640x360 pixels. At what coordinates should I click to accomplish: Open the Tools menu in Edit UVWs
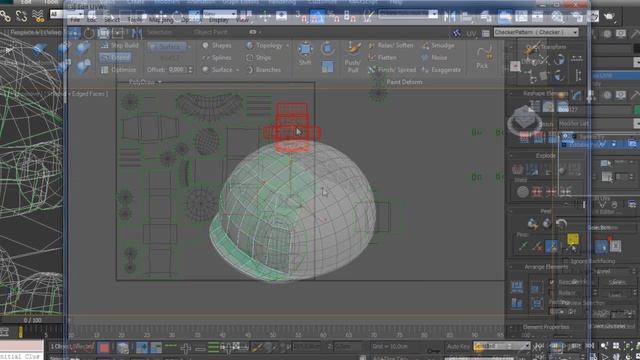135,19
